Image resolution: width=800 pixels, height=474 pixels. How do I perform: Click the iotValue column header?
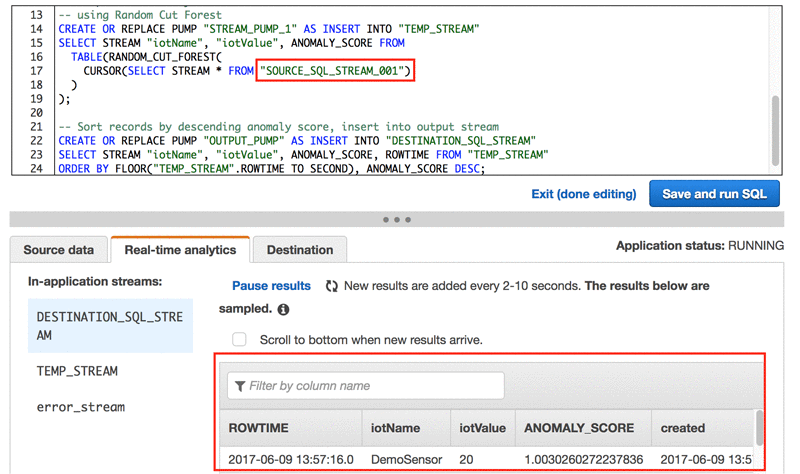click(483, 428)
